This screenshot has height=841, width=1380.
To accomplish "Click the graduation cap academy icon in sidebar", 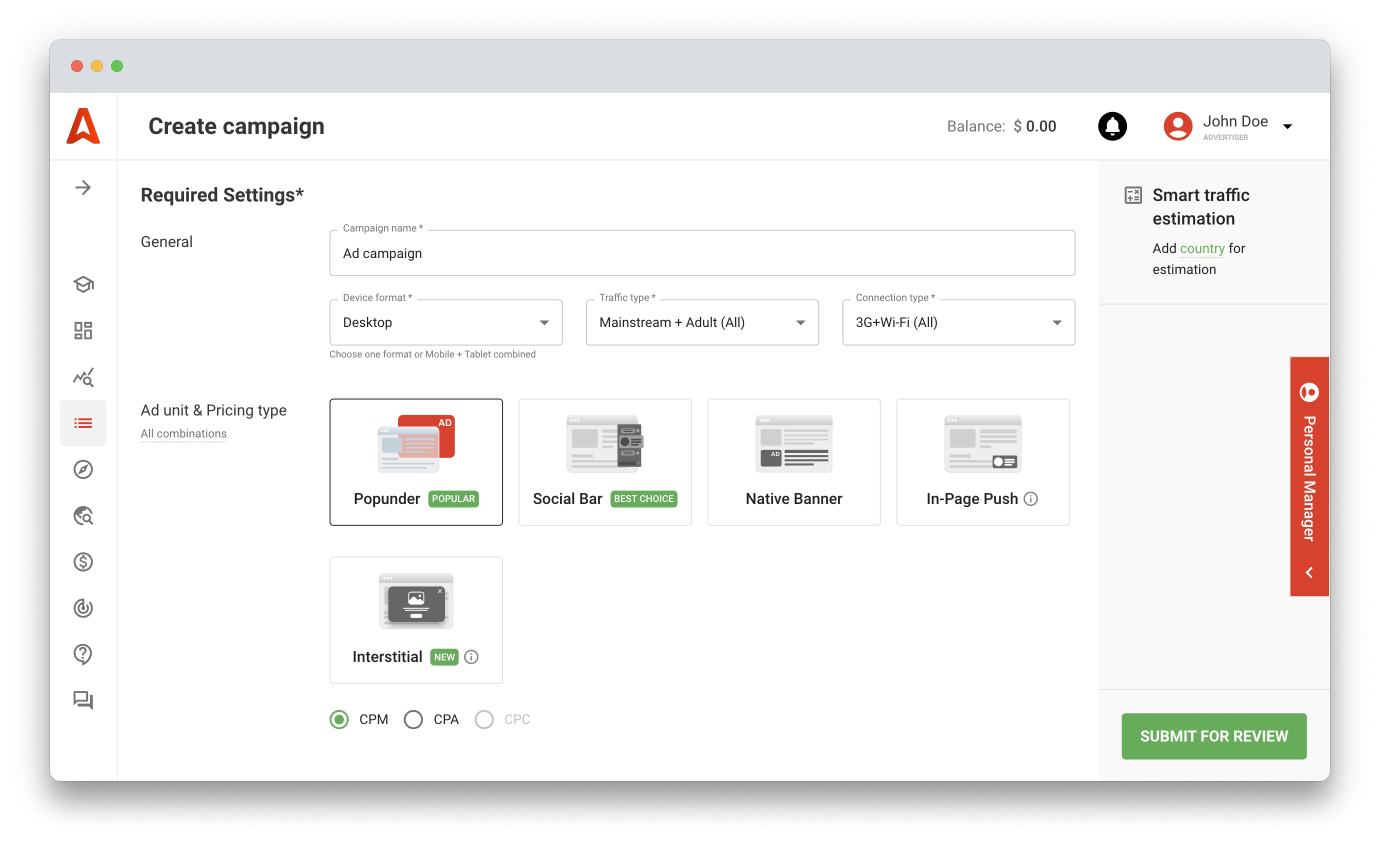I will 83,285.
